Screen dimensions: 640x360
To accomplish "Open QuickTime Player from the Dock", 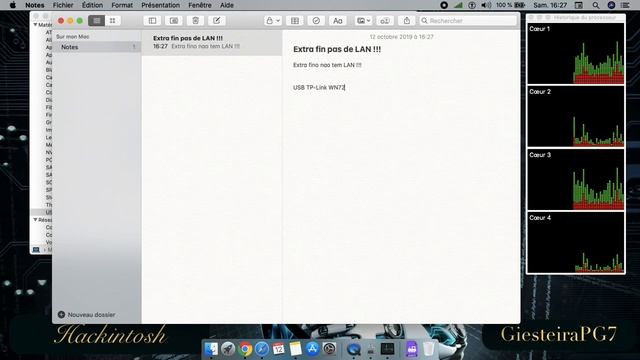I will [353, 349].
